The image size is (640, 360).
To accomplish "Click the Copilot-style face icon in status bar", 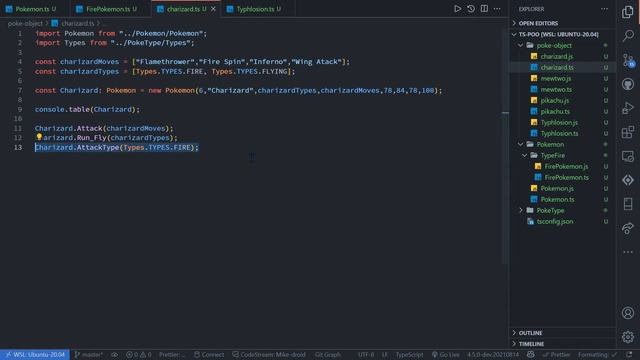I will (530, 355).
